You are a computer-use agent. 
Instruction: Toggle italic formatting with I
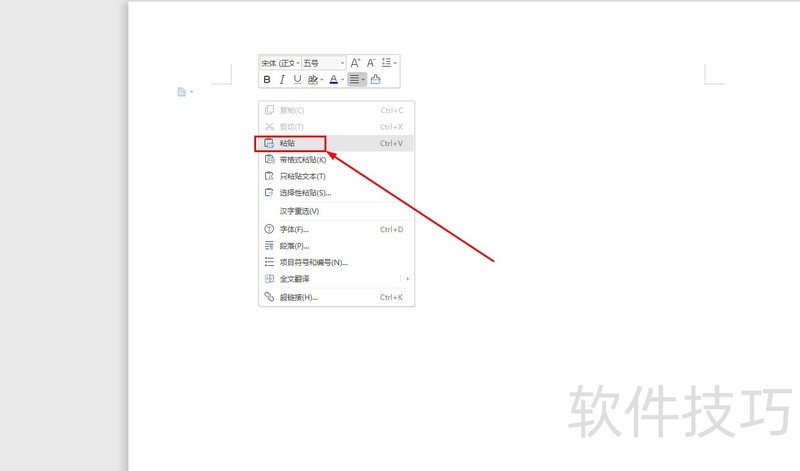282,80
